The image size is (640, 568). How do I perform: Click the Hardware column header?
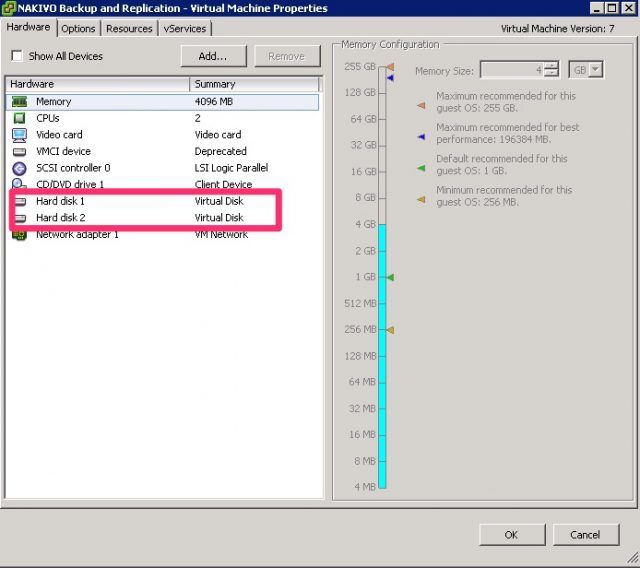[x=98, y=84]
